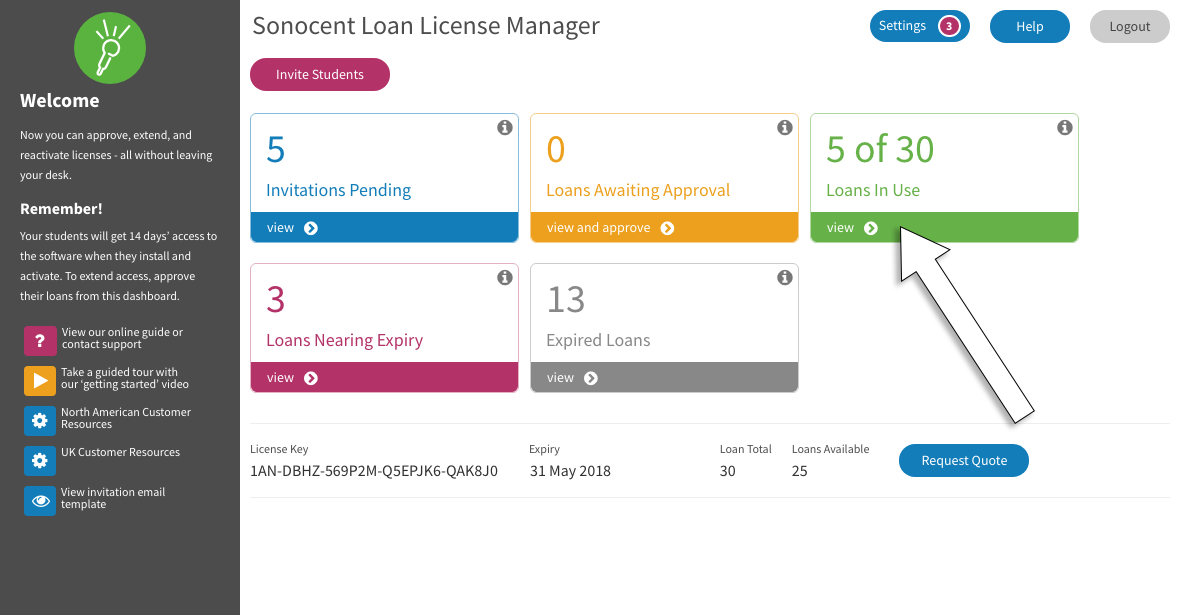Open North American Customer Resources link
The height and width of the screenshot is (615, 1200).
click(x=126, y=418)
